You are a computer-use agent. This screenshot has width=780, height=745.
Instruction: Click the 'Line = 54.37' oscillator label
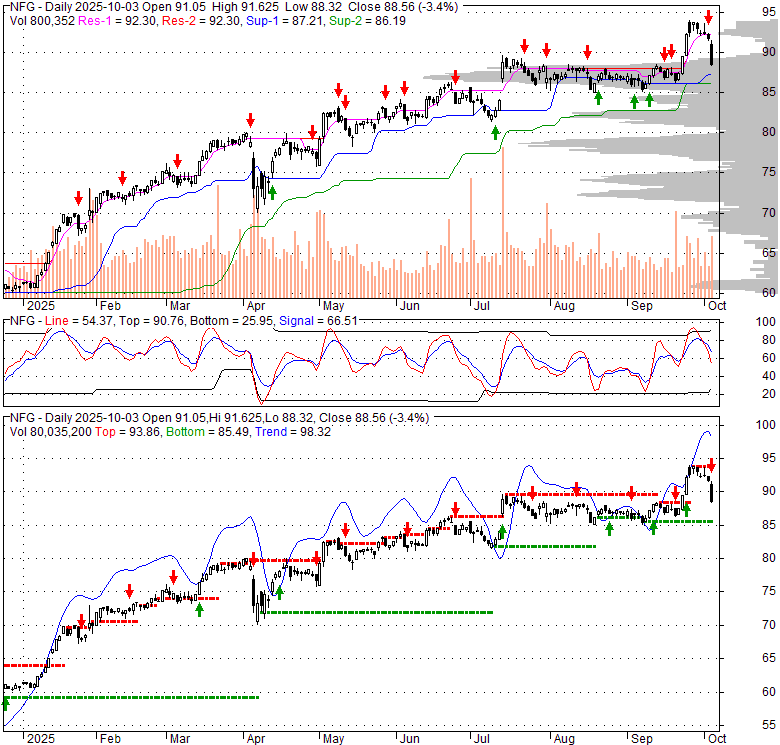click(79, 321)
